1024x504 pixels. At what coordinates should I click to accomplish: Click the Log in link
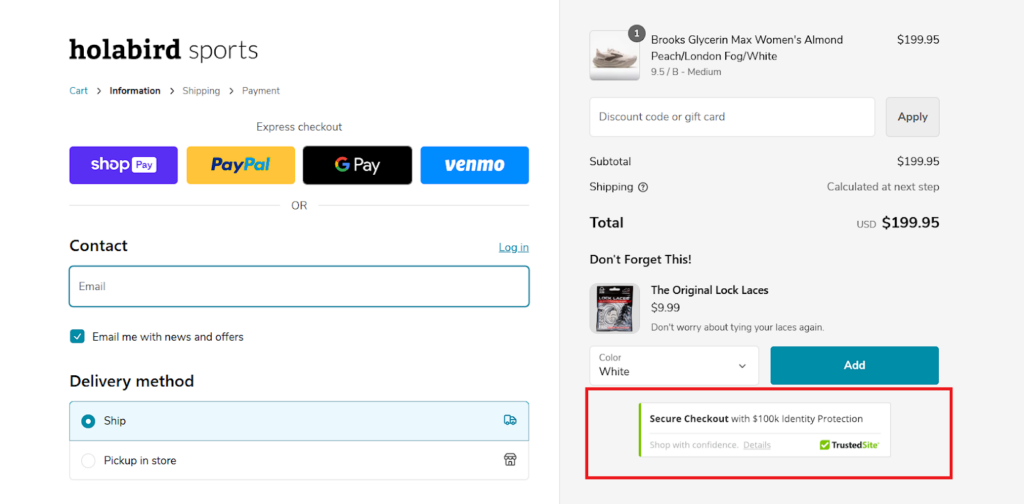514,247
